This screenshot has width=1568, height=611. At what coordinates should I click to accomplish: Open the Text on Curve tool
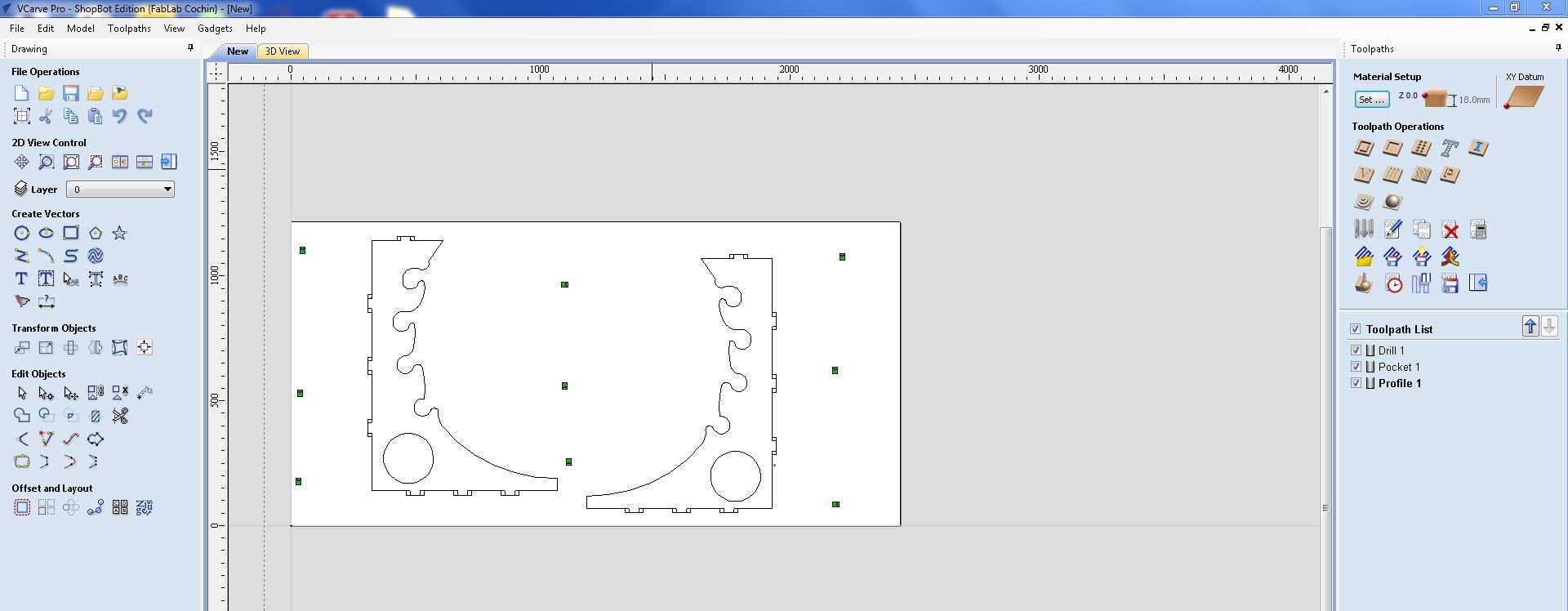(x=120, y=279)
